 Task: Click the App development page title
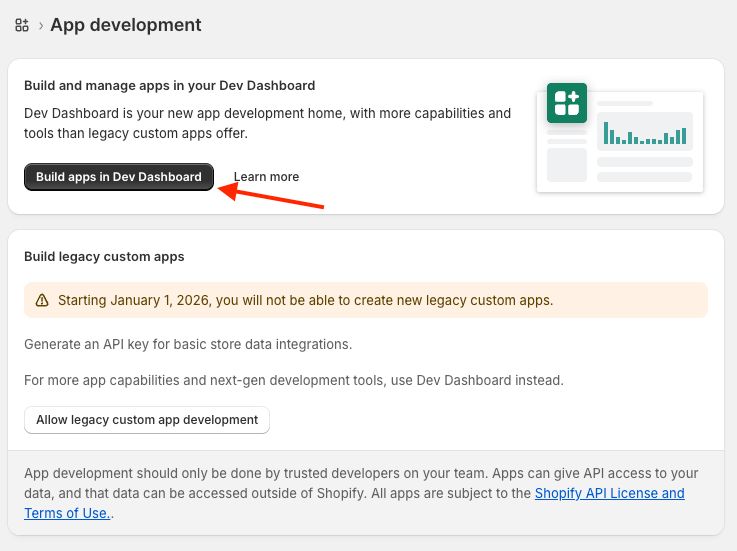(x=126, y=25)
